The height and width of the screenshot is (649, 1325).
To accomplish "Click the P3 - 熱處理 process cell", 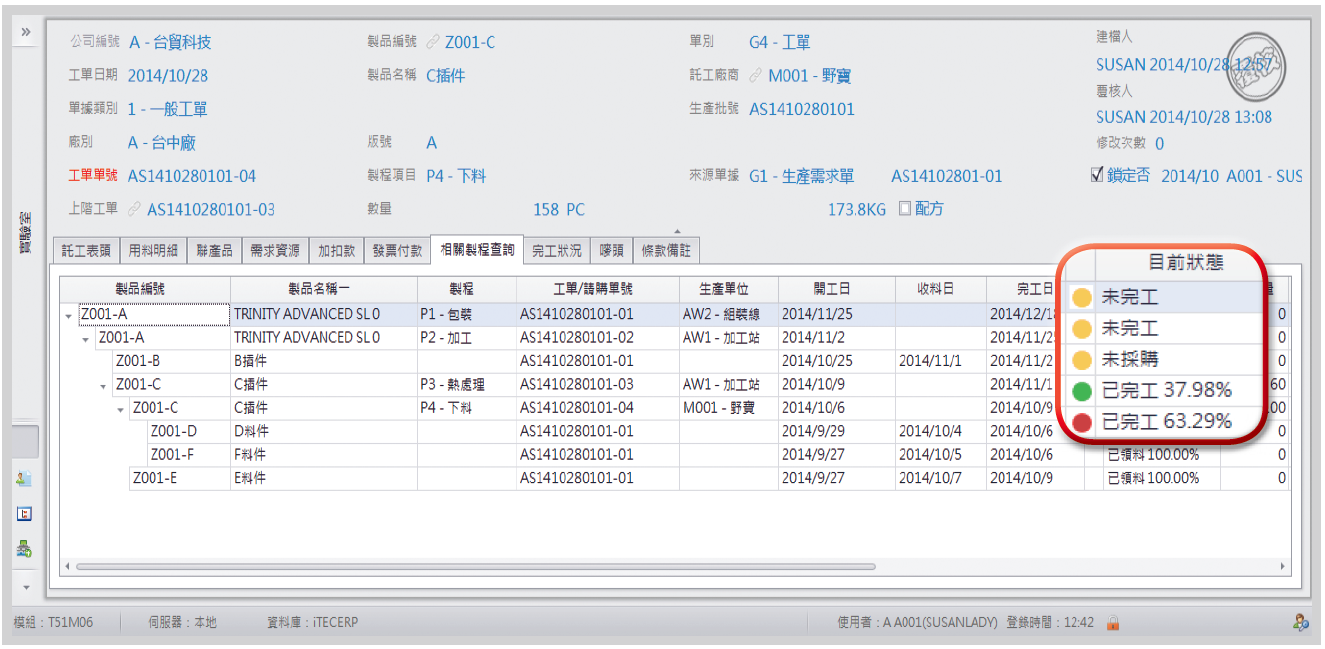I will pos(467,384).
